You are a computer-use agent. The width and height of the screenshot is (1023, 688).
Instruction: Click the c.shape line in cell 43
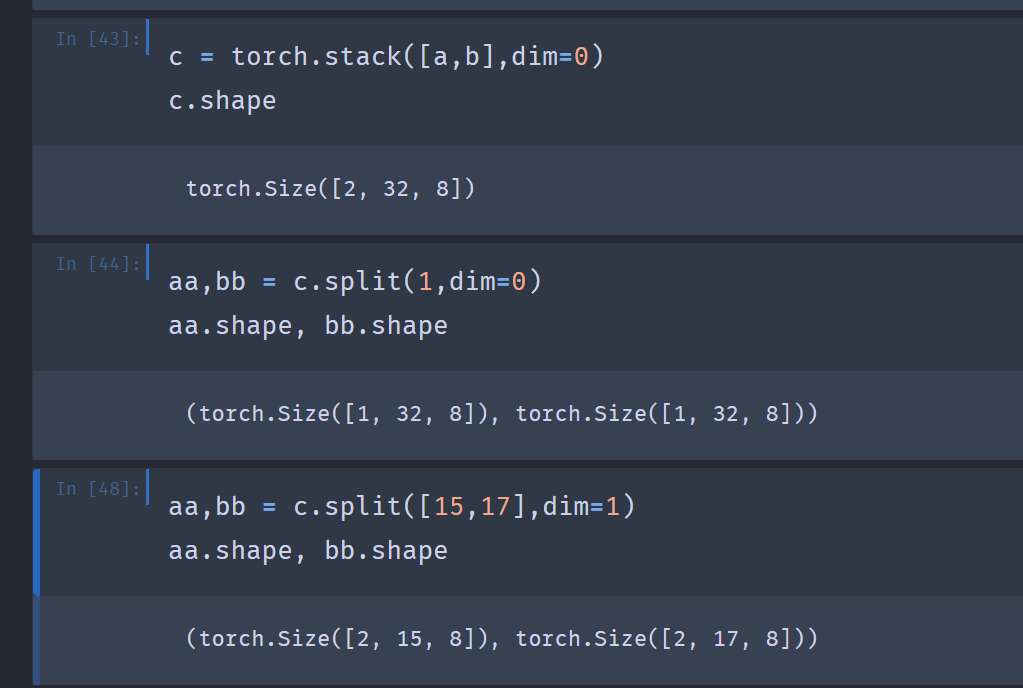coord(222,100)
